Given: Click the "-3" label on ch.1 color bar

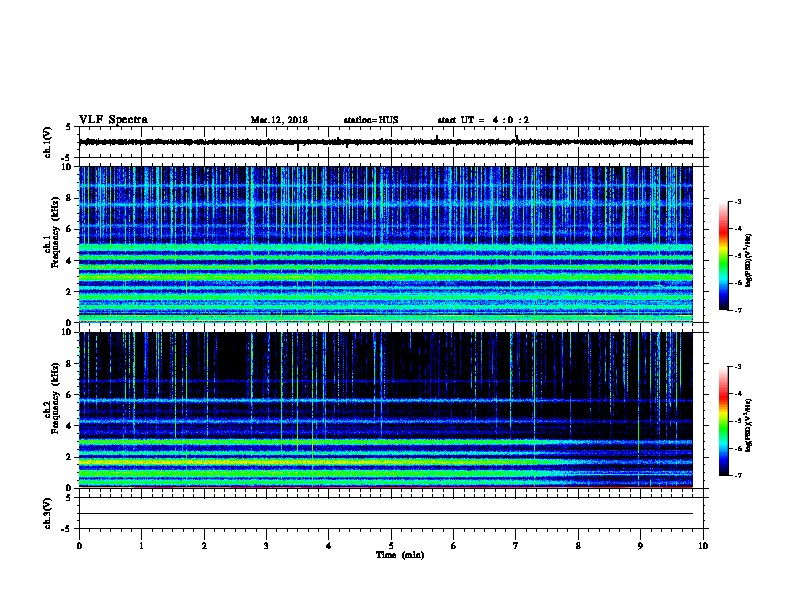Looking at the screenshot, I should (738, 202).
